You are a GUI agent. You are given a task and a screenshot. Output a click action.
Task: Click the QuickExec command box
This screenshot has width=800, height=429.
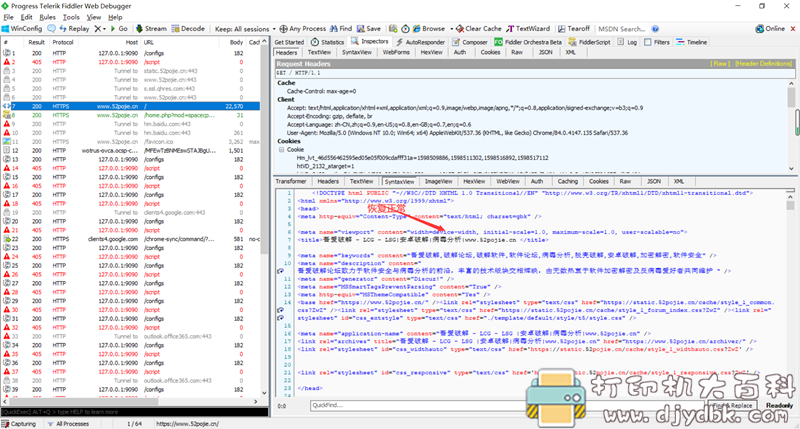pyautogui.click(x=135, y=412)
